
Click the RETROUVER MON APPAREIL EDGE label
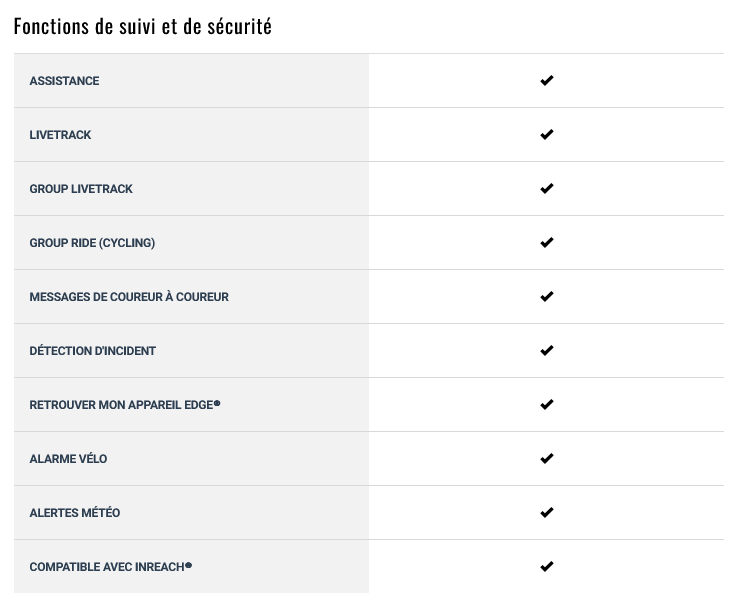(x=125, y=405)
